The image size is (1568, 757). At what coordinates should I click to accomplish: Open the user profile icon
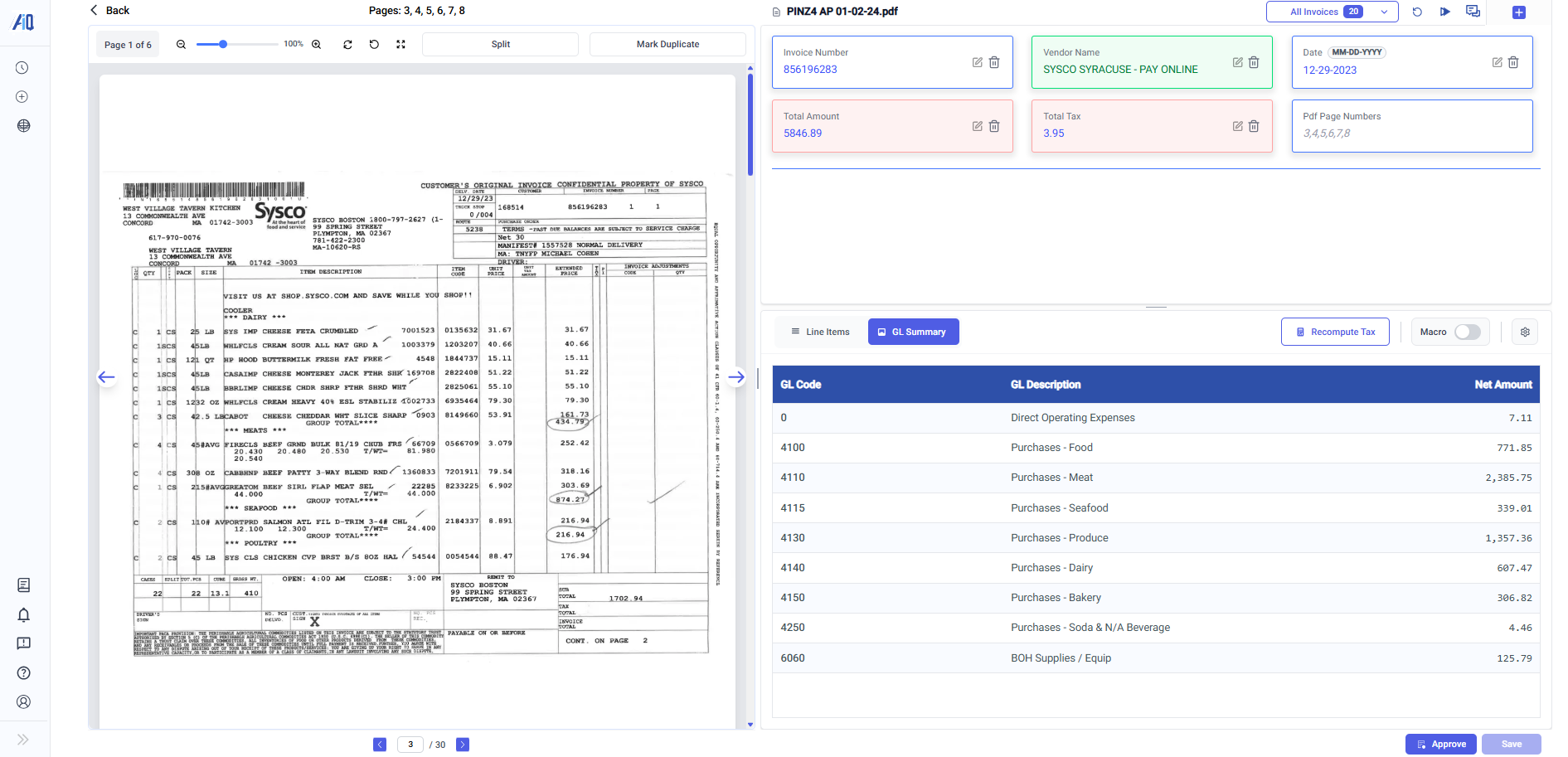[x=23, y=702]
